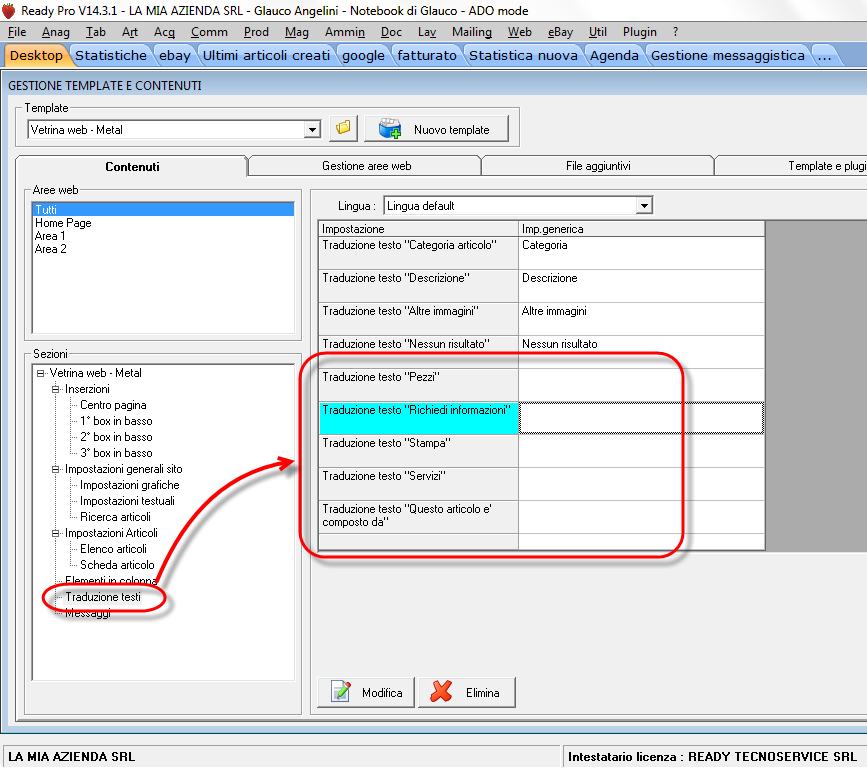Open the Prod menu
The image size is (867, 768).
click(x=256, y=32)
